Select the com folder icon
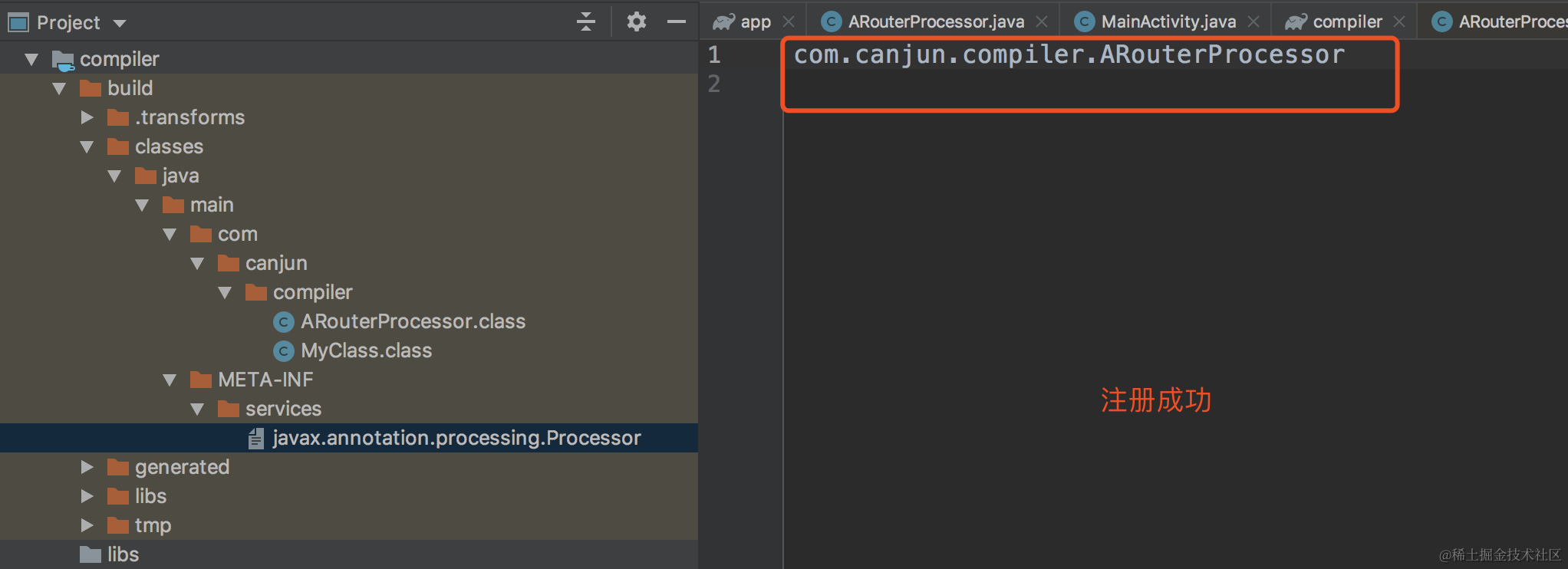Screen dimensions: 1568x569 tap(201, 234)
